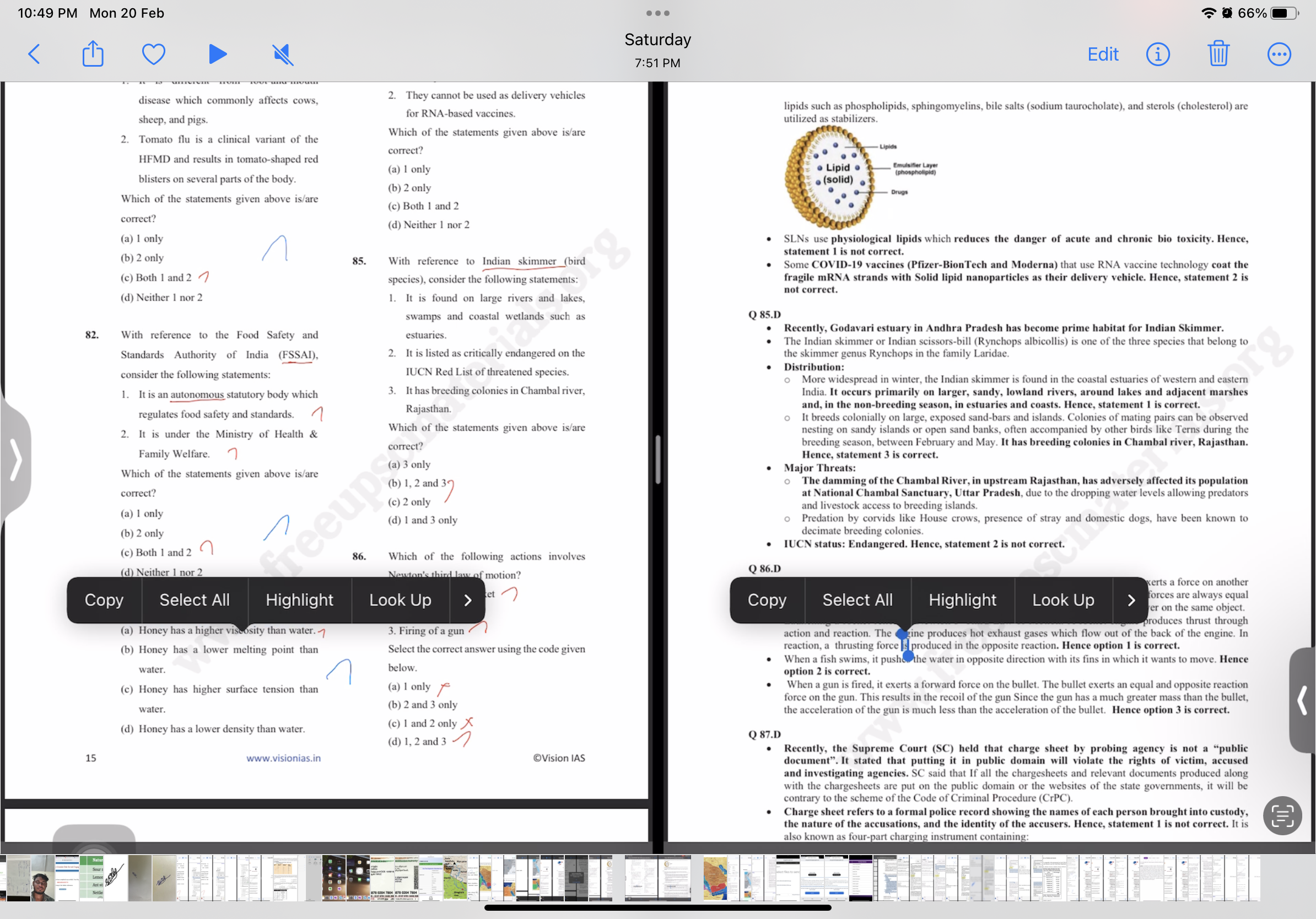
Task: Open the ellipsis More options menu
Action: [1279, 55]
